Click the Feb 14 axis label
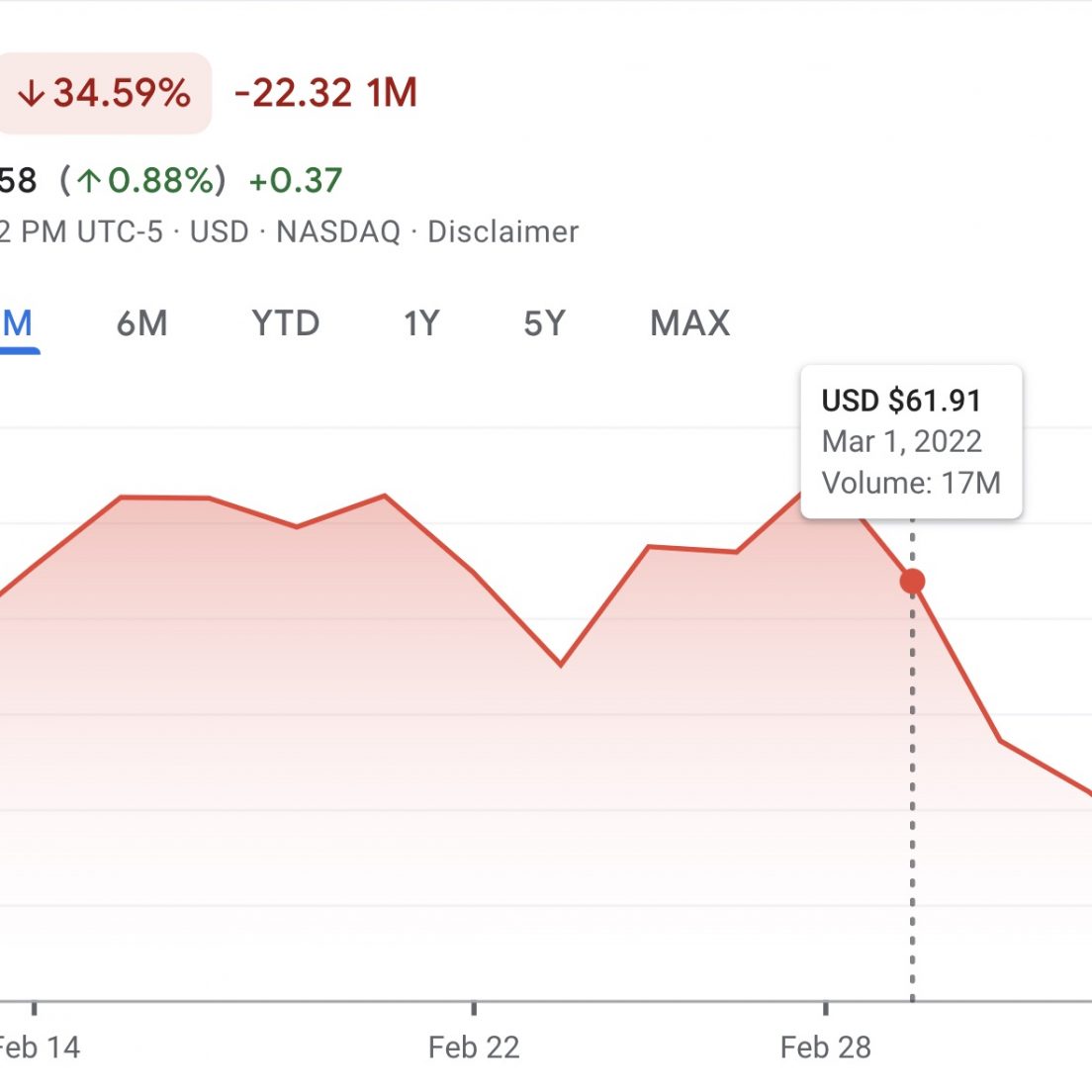The width and height of the screenshot is (1092, 1092). [40, 1047]
